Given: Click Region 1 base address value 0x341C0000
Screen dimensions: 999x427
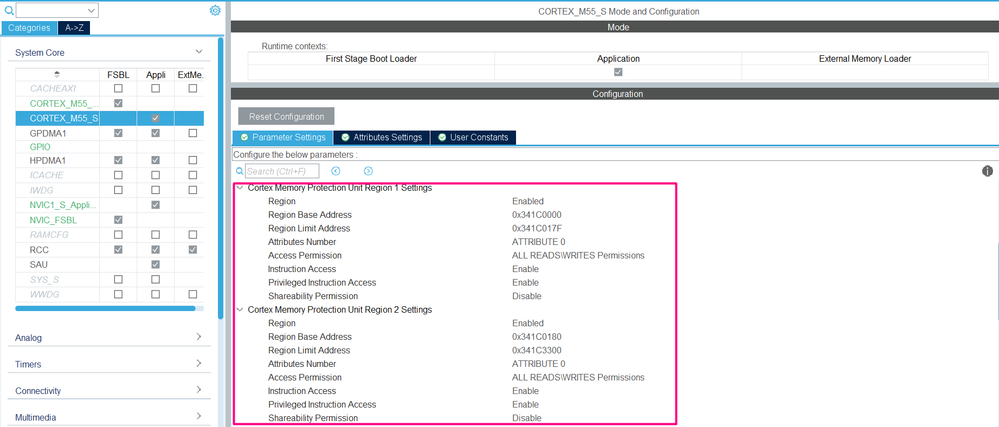Looking at the screenshot, I should [x=537, y=215].
